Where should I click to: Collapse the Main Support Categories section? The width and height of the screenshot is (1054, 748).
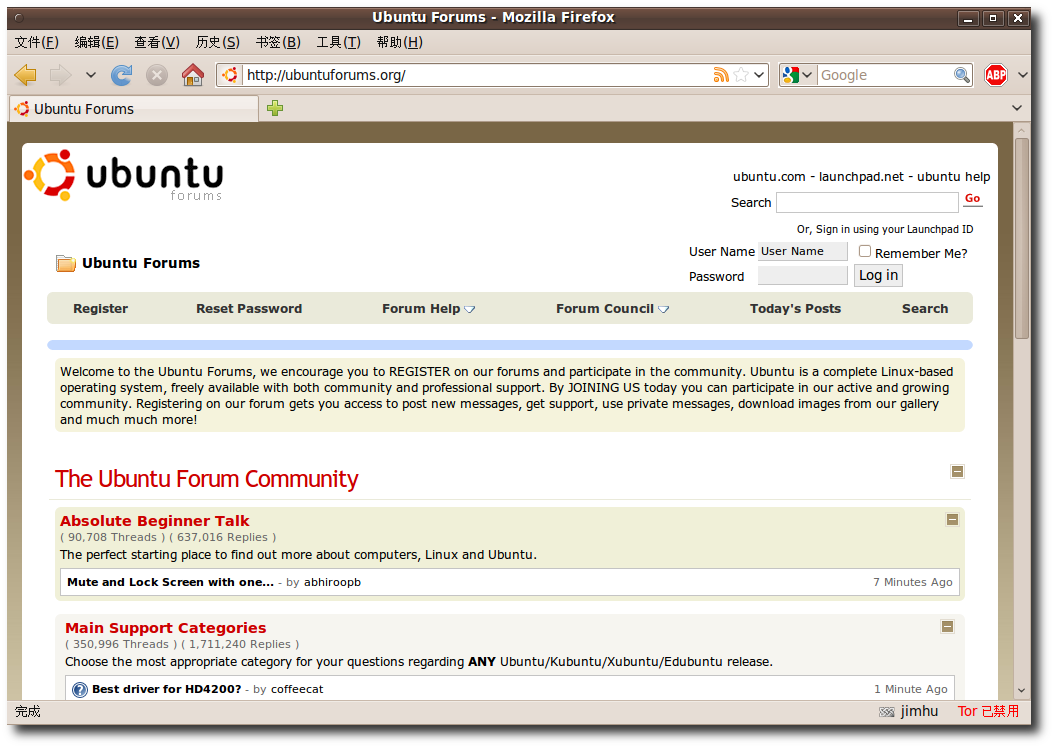point(947,626)
